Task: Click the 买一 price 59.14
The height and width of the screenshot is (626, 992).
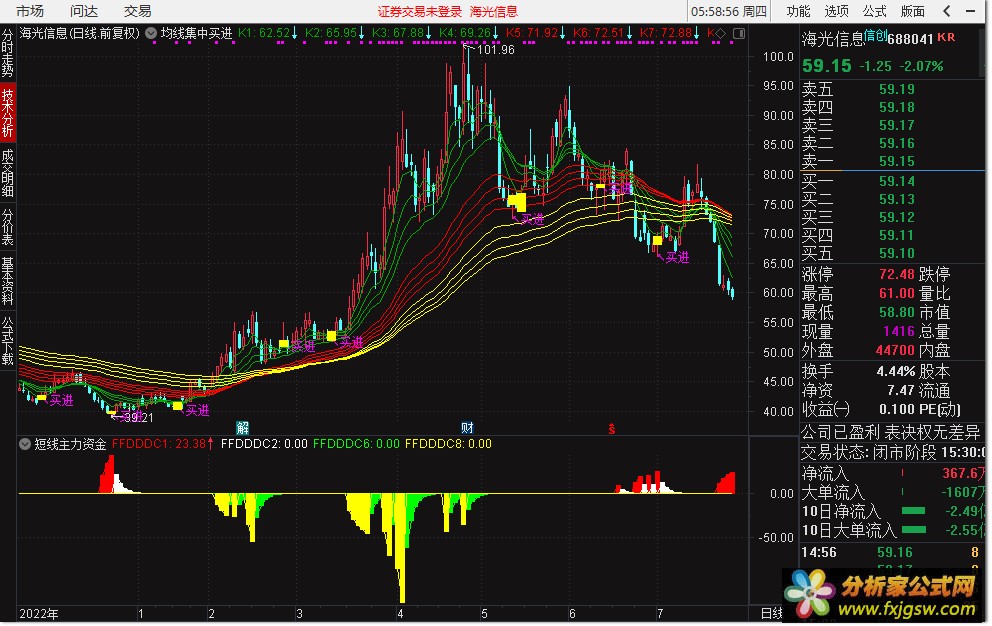Action: 896,182
